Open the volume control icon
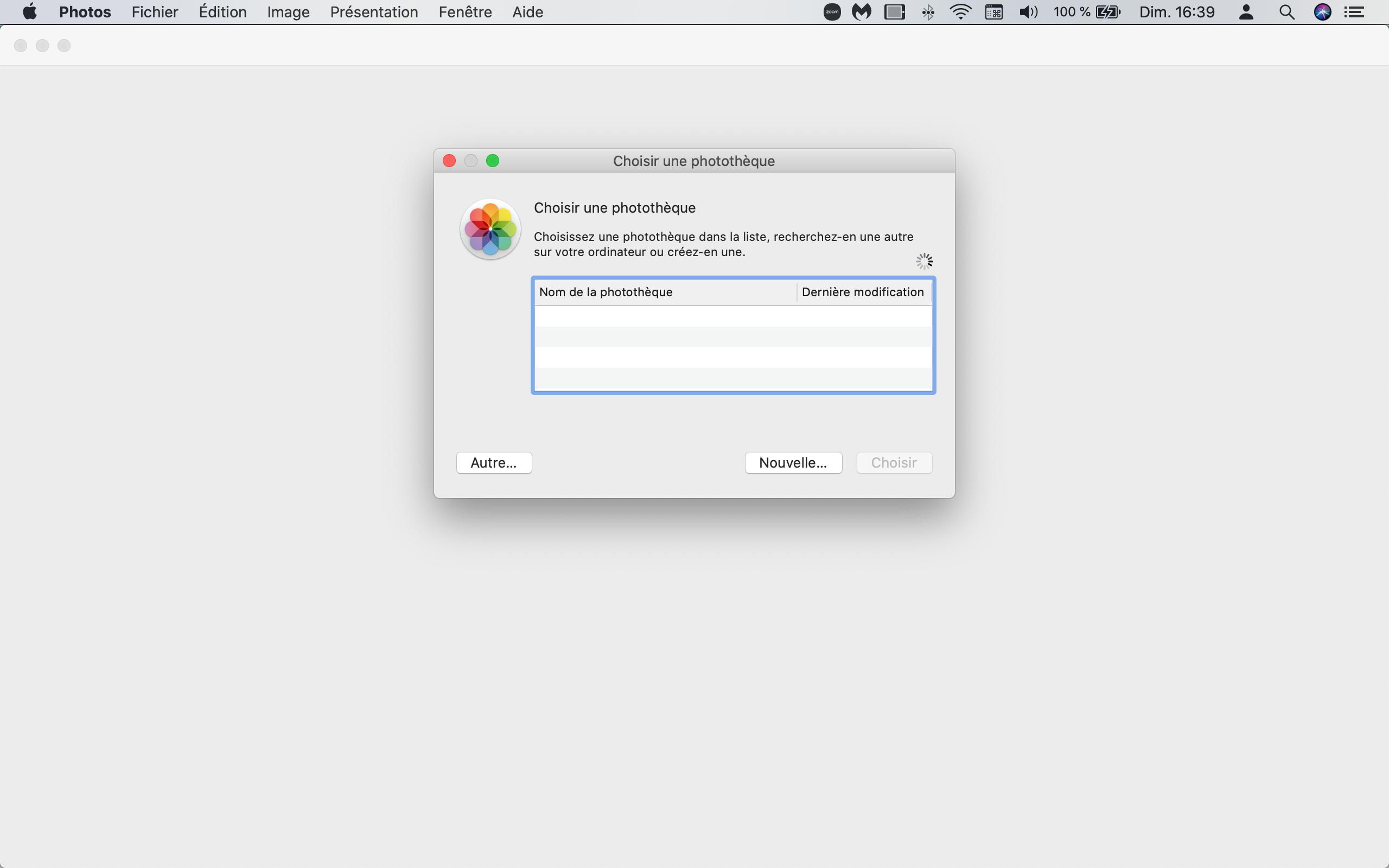This screenshot has width=1389, height=868. 1028,12
